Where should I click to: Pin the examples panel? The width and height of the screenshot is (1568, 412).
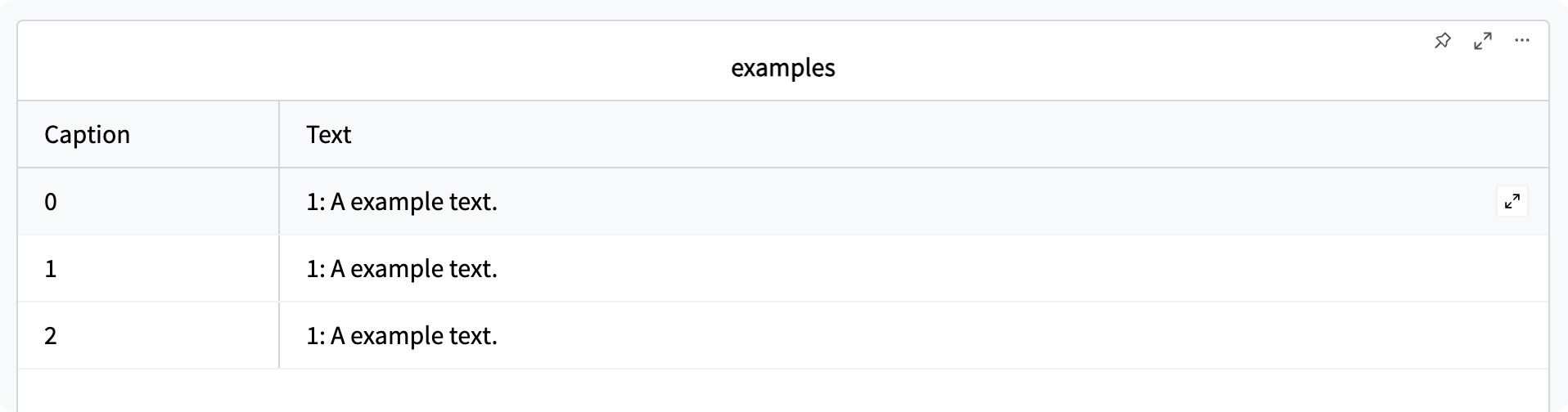pos(1443,40)
